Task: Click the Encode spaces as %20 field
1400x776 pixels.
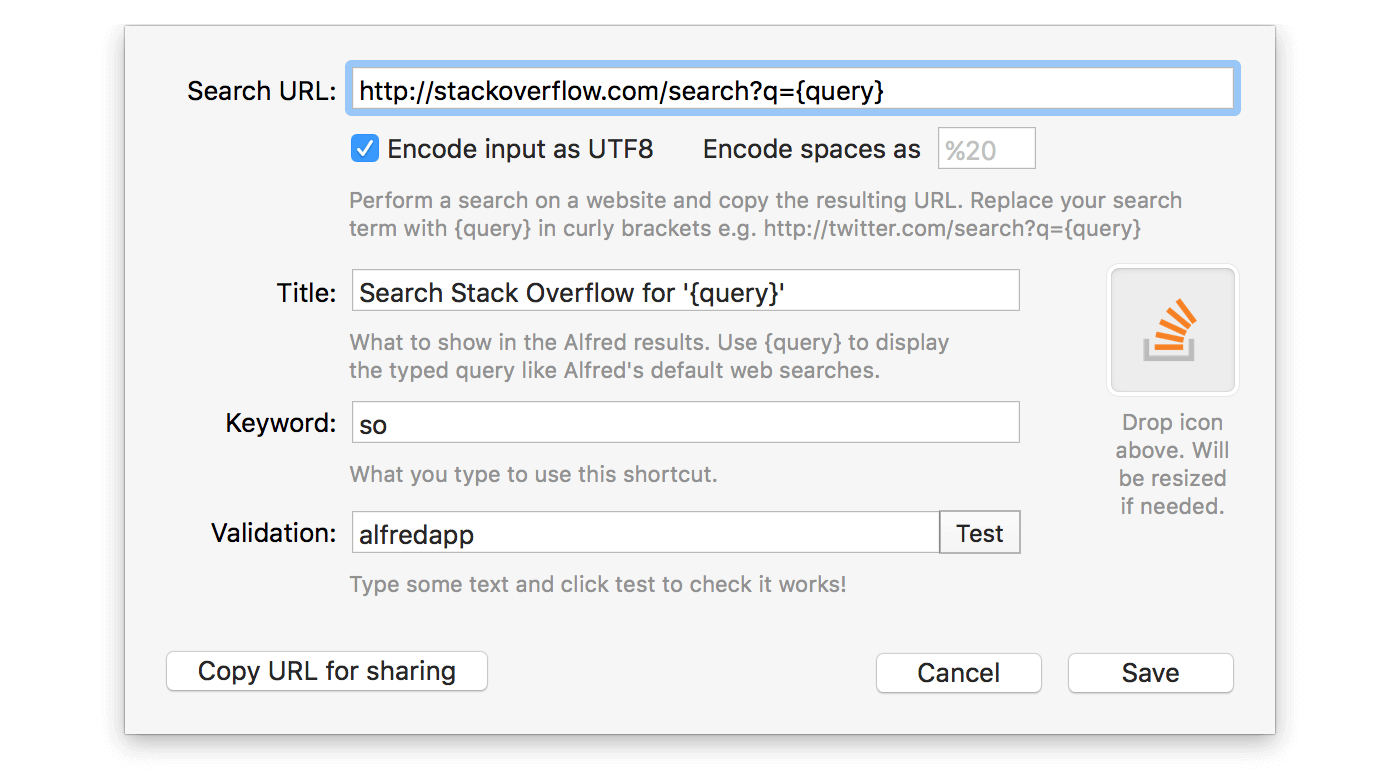Action: coord(986,148)
